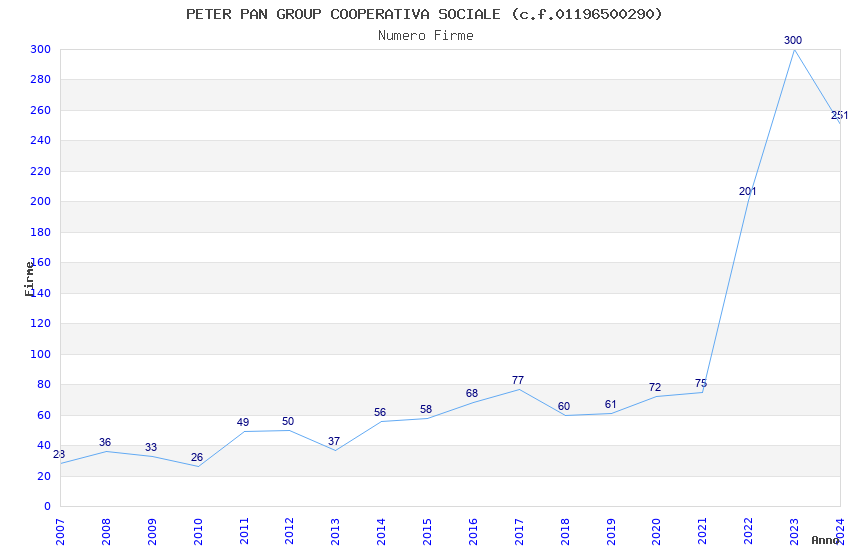
Task: Select the Numero Firme subtitle
Action: point(426,36)
